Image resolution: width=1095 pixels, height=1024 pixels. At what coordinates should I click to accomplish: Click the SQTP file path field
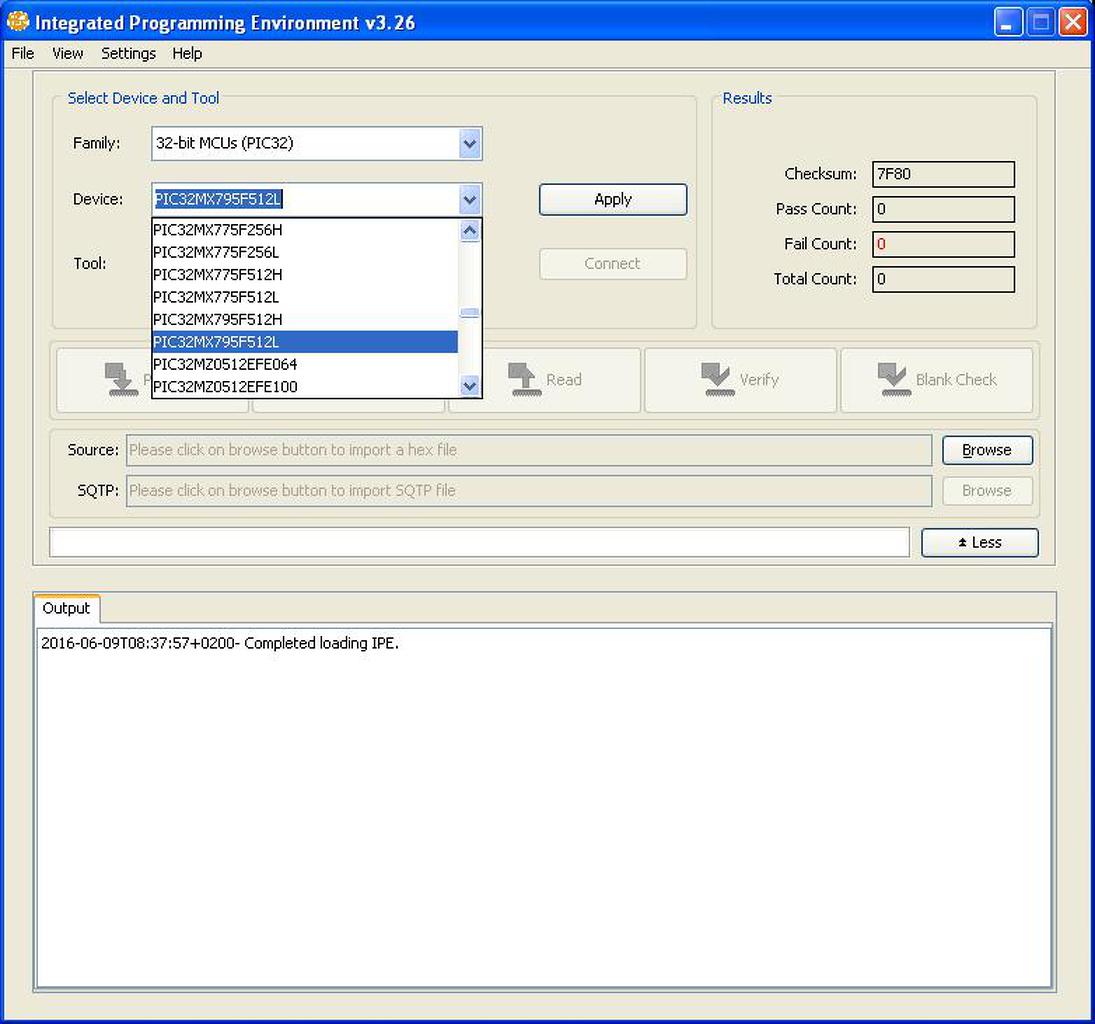(x=529, y=490)
